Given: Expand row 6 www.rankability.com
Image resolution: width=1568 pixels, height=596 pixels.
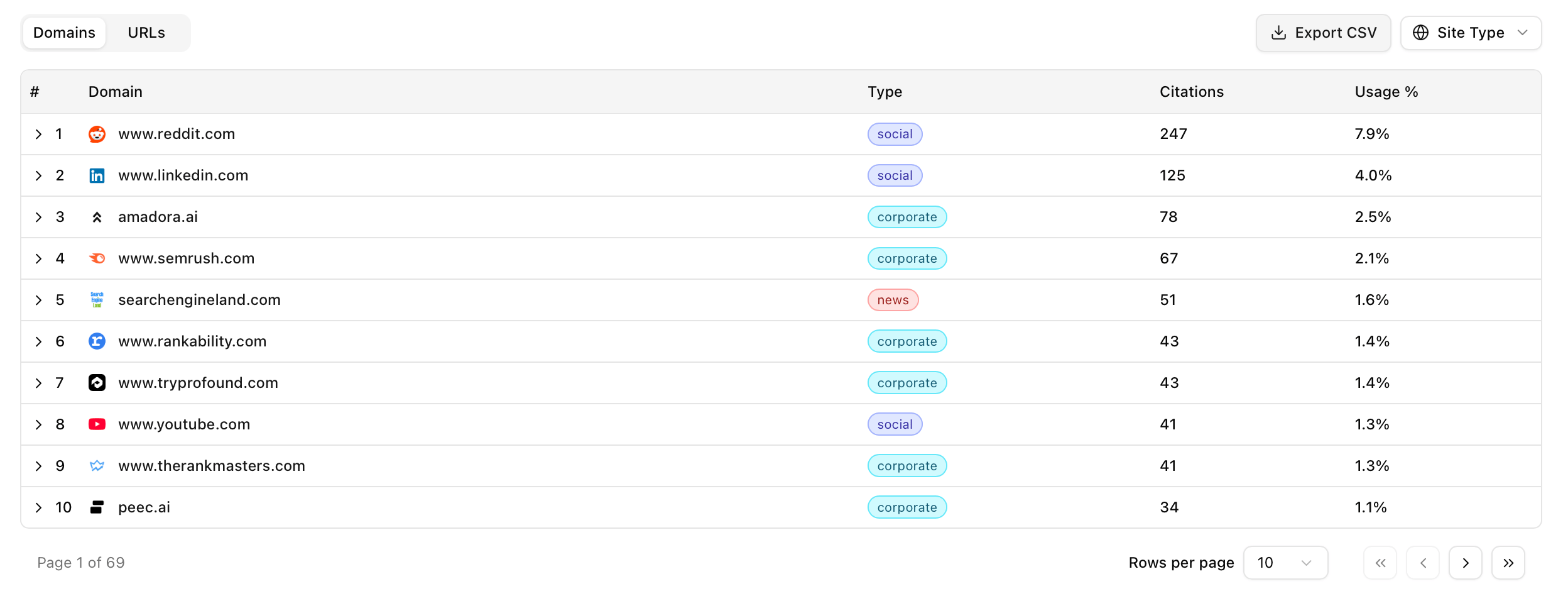Looking at the screenshot, I should (x=38, y=341).
